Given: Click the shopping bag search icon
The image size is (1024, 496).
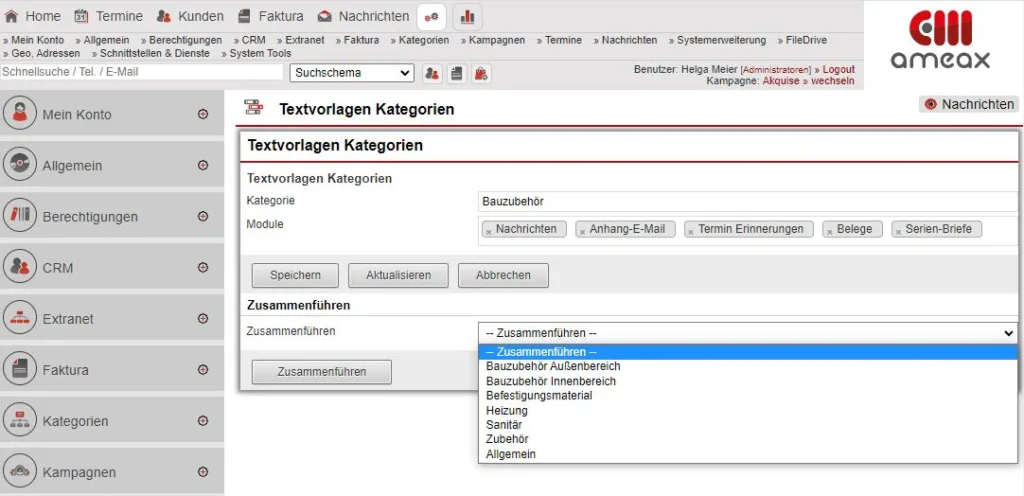Looking at the screenshot, I should (481, 73).
